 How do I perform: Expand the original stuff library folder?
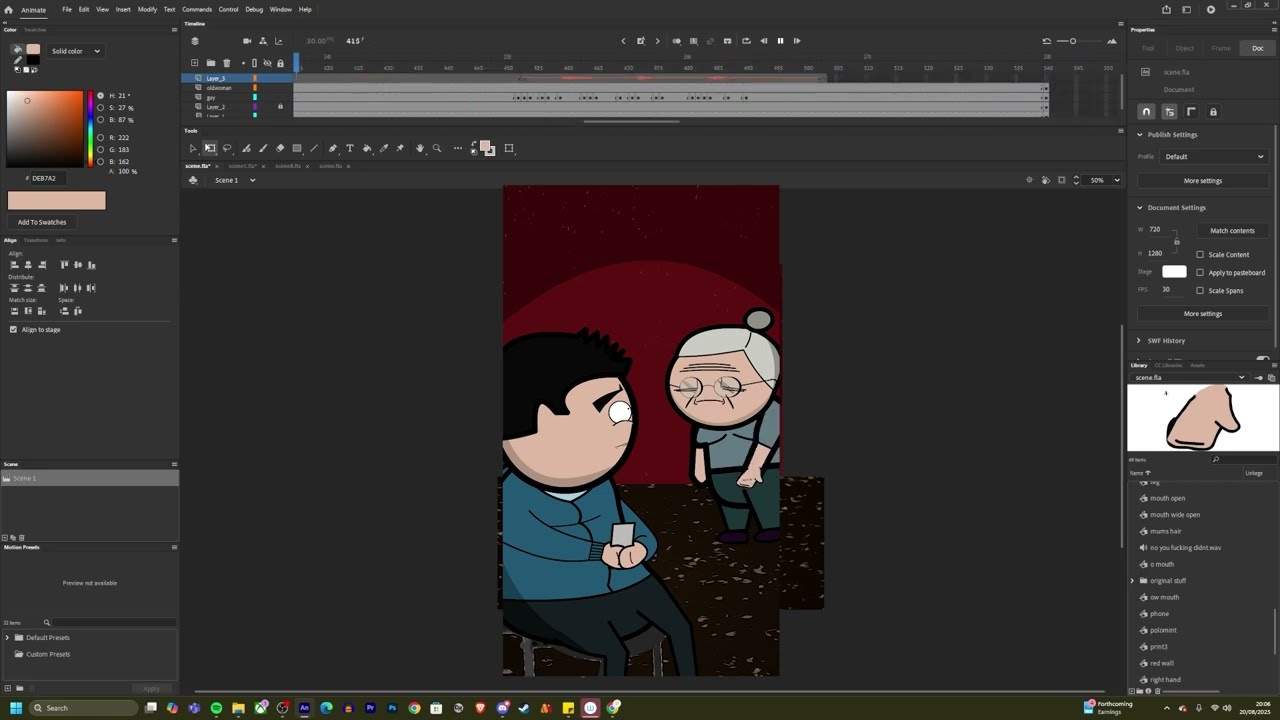point(1133,580)
